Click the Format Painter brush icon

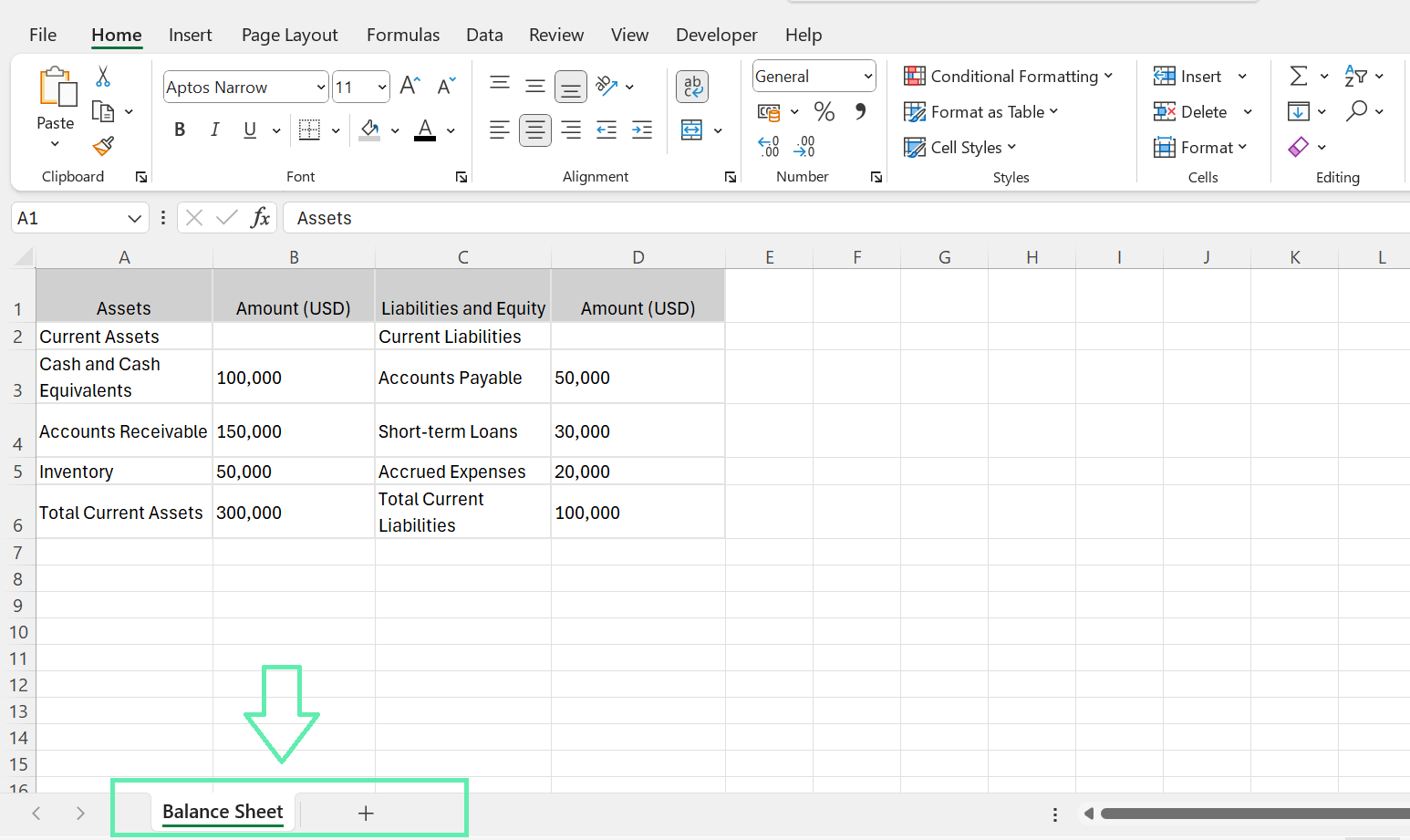click(x=103, y=146)
